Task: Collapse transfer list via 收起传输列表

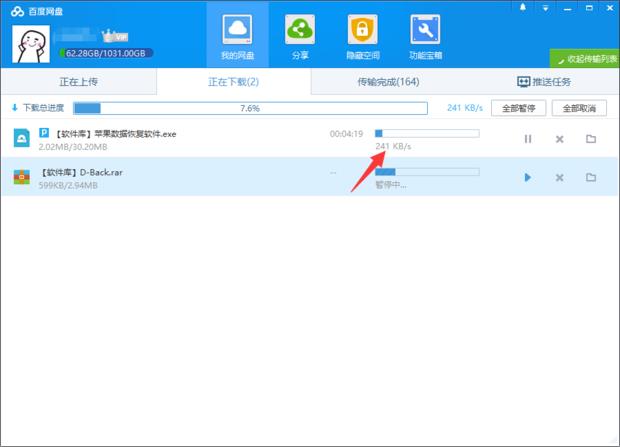Action: (x=584, y=57)
